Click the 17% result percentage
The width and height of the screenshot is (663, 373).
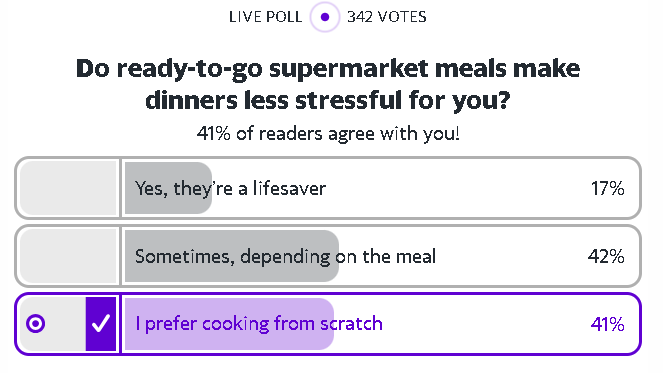coord(608,189)
